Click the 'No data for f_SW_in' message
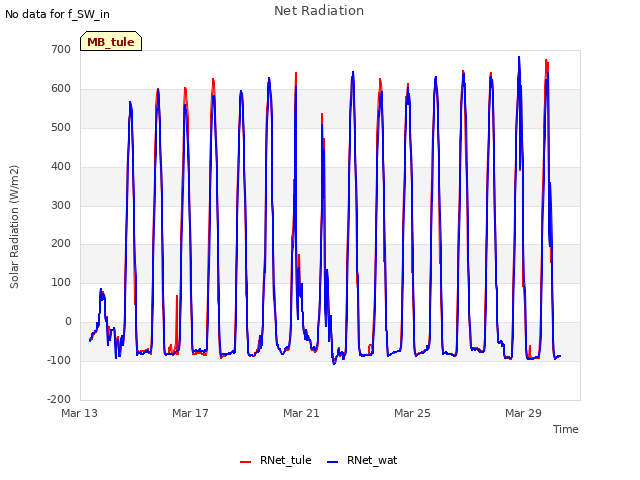640x480 pixels. click(57, 14)
